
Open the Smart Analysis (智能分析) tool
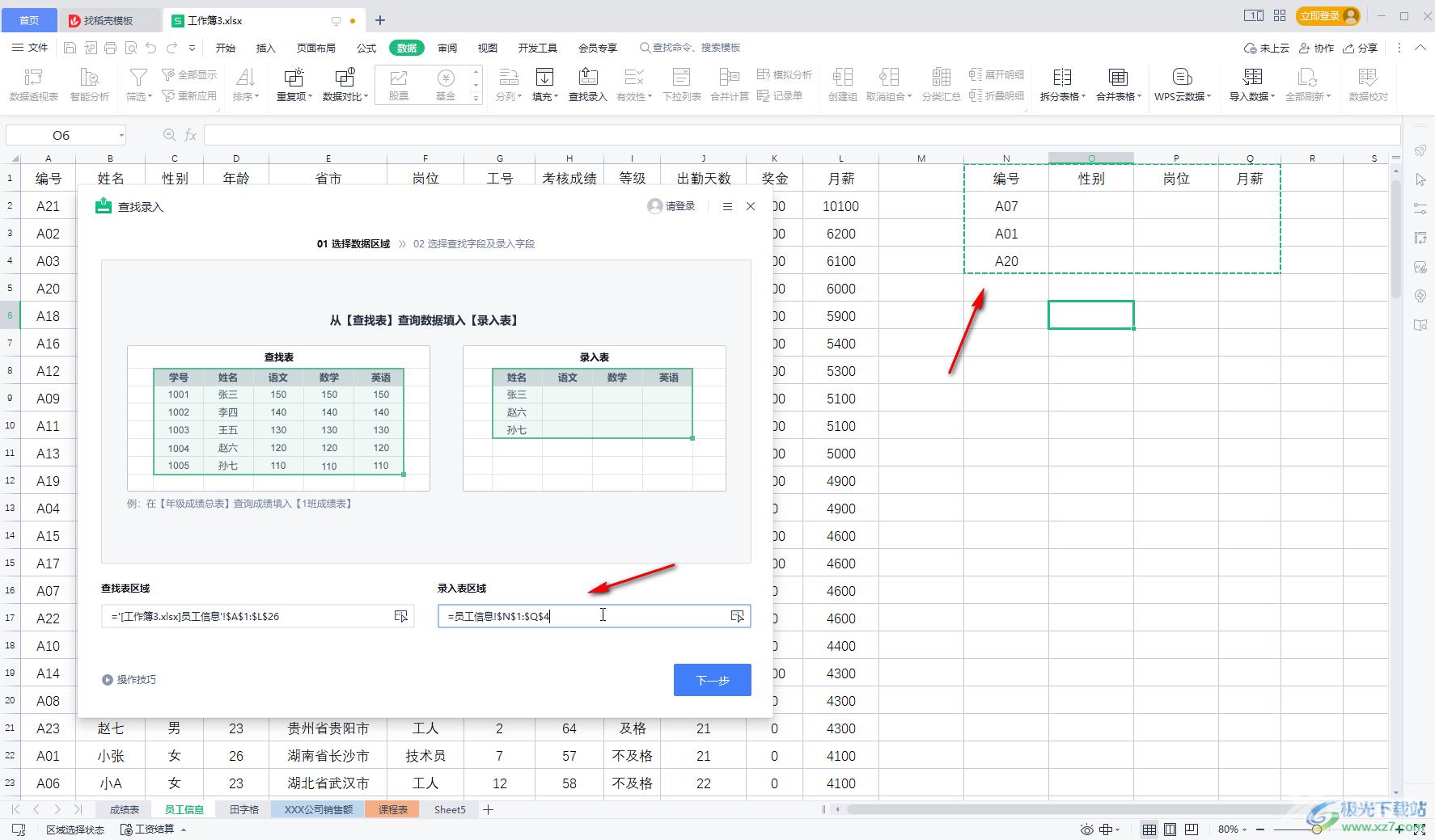click(90, 85)
